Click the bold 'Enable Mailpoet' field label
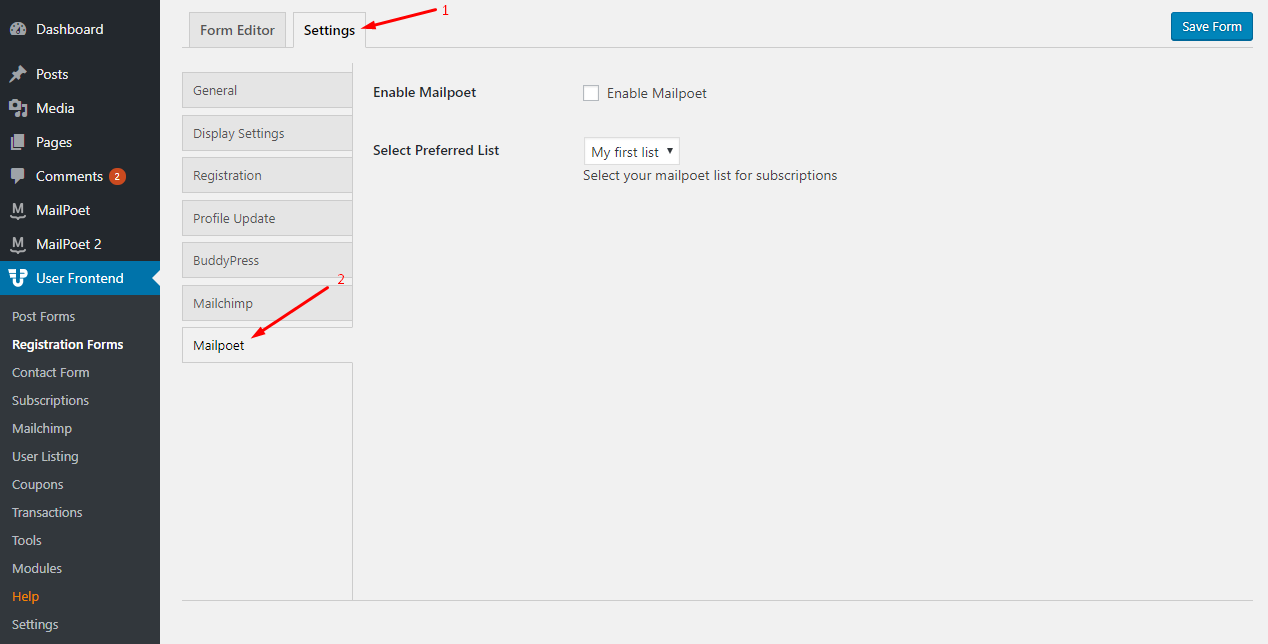1268x644 pixels. 425,92
